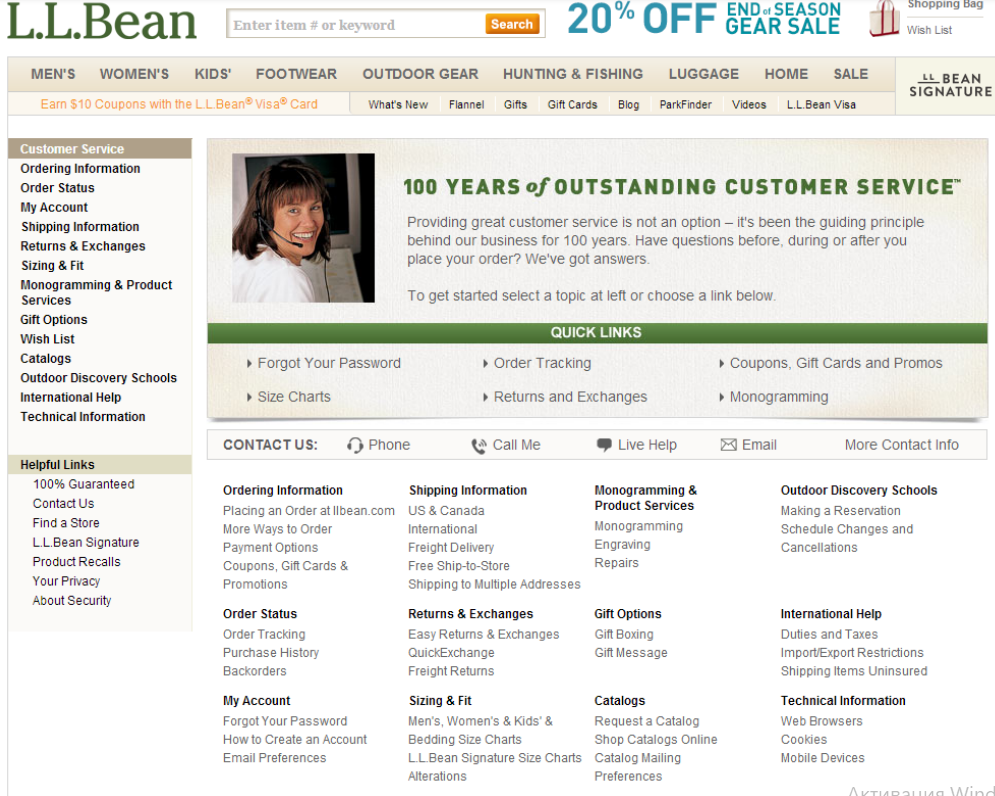The height and width of the screenshot is (796, 995).
Task: Click the shopping bag tote icon
Action: (x=884, y=18)
